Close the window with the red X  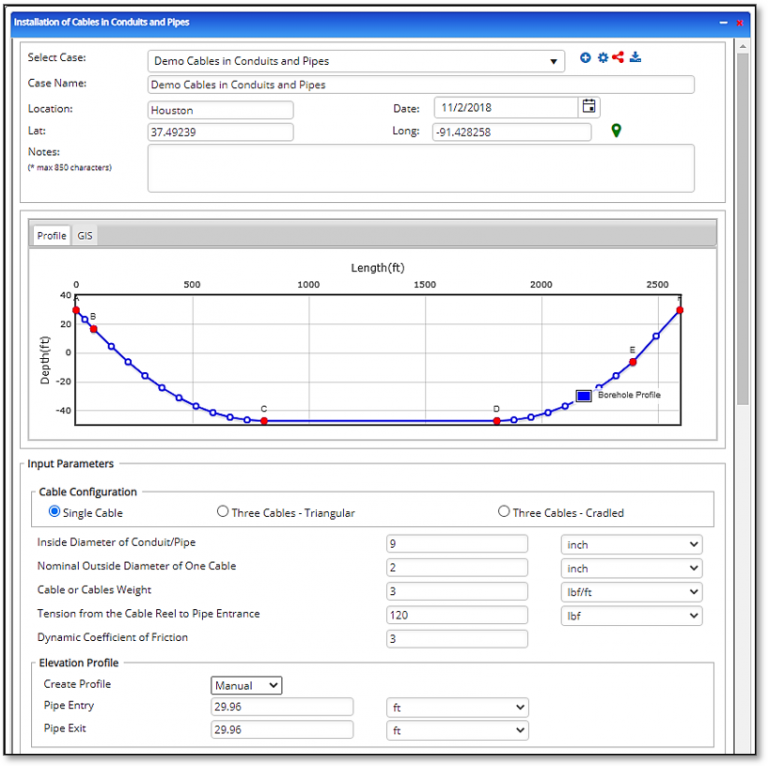point(740,22)
